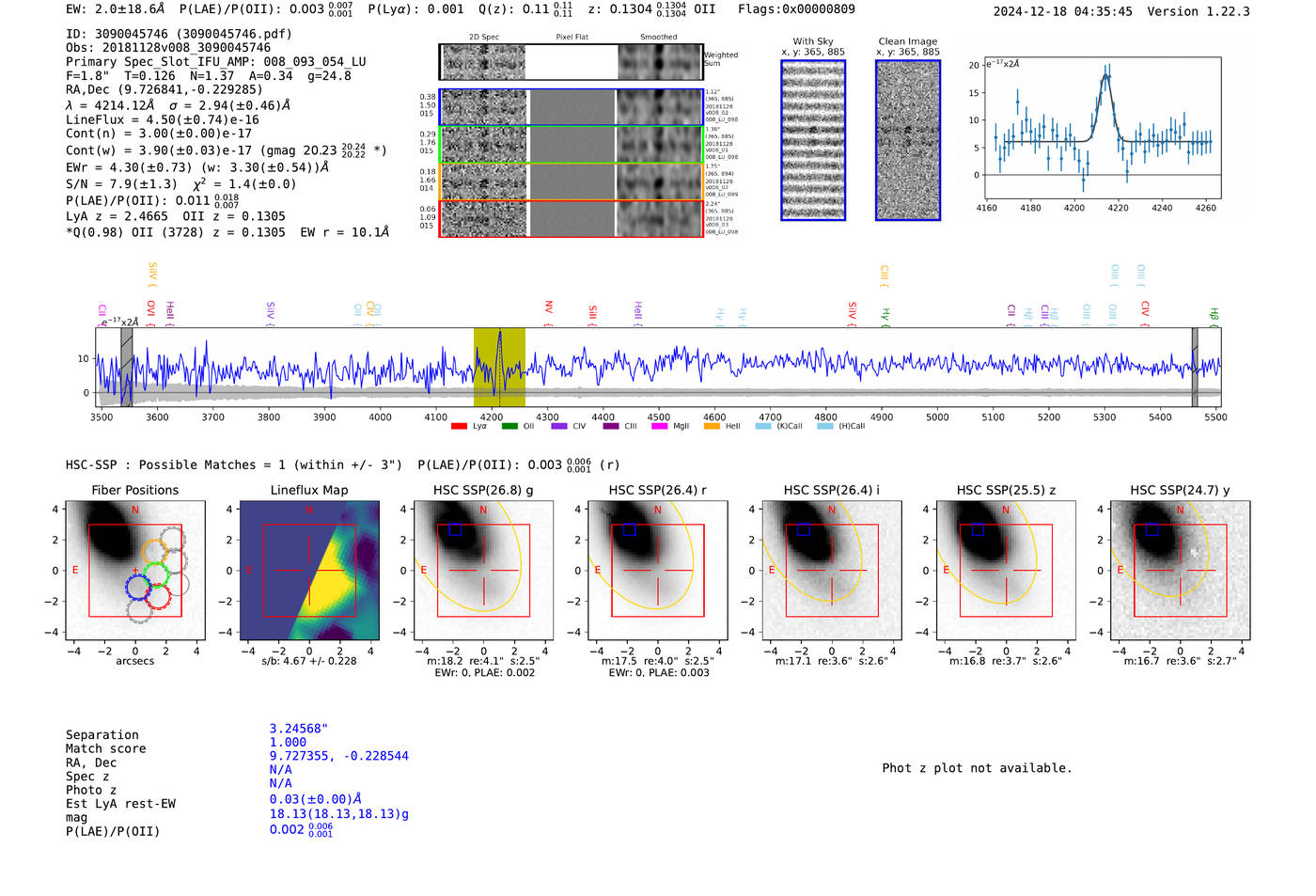Click the Match score value "1.000"
The width and height of the screenshot is (1316, 896).
pyautogui.click(x=288, y=742)
